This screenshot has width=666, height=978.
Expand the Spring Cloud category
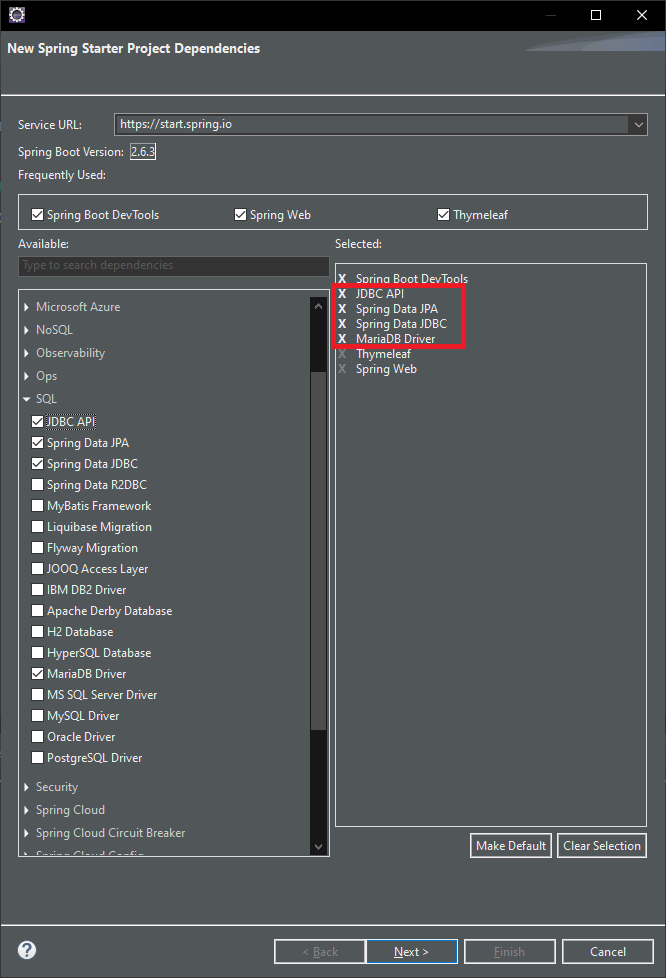(26, 810)
